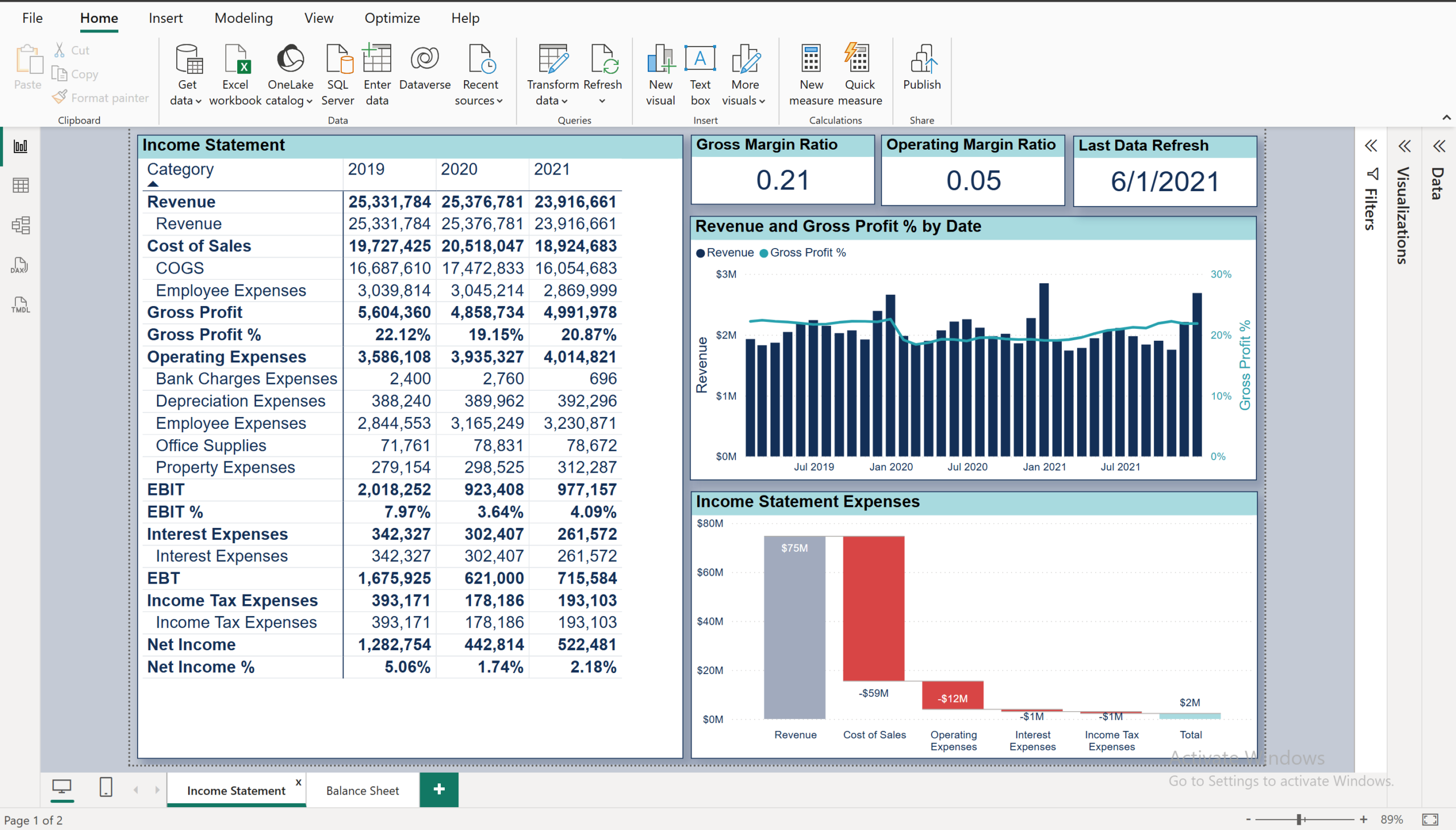Open the DAX query view icon
1456x830 pixels.
pyautogui.click(x=20, y=265)
